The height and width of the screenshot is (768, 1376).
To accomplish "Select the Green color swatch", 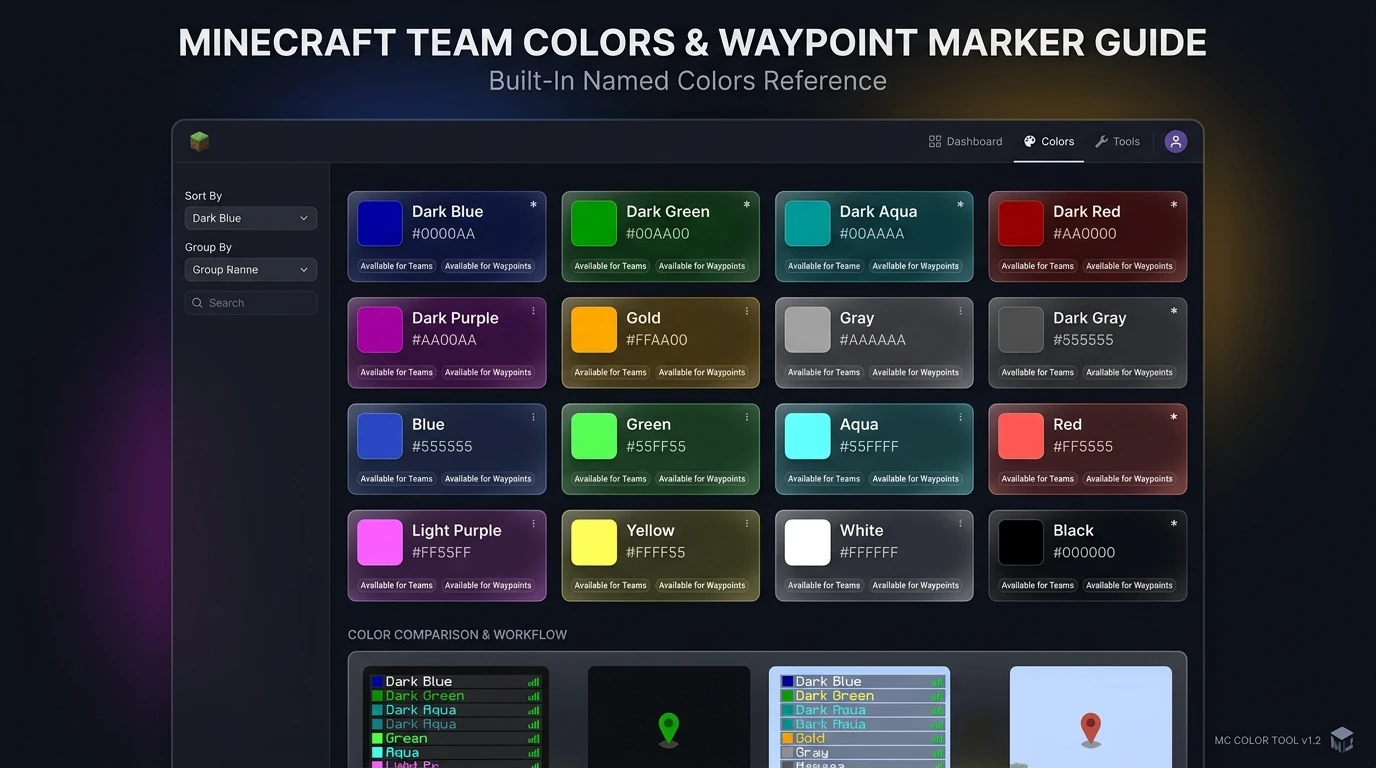I will point(594,436).
